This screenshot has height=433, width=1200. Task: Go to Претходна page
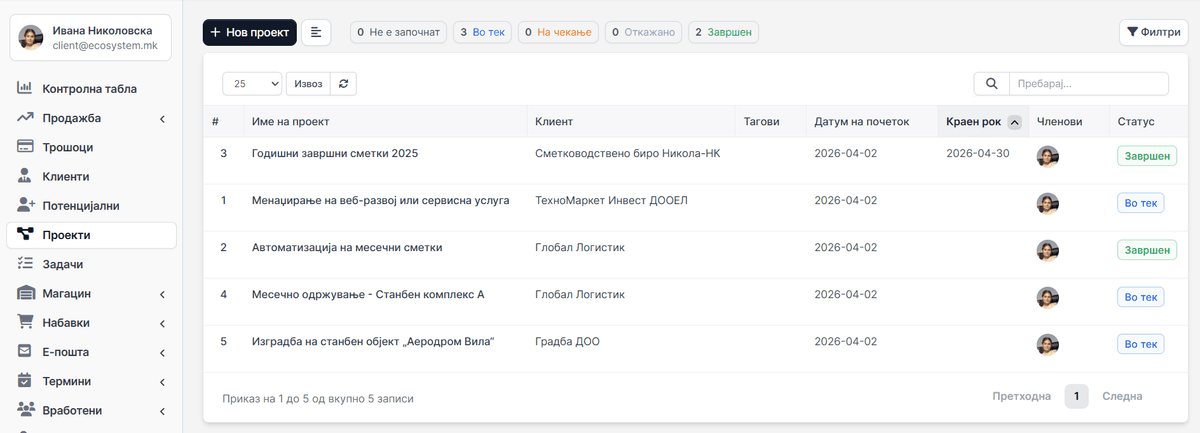pos(1022,396)
